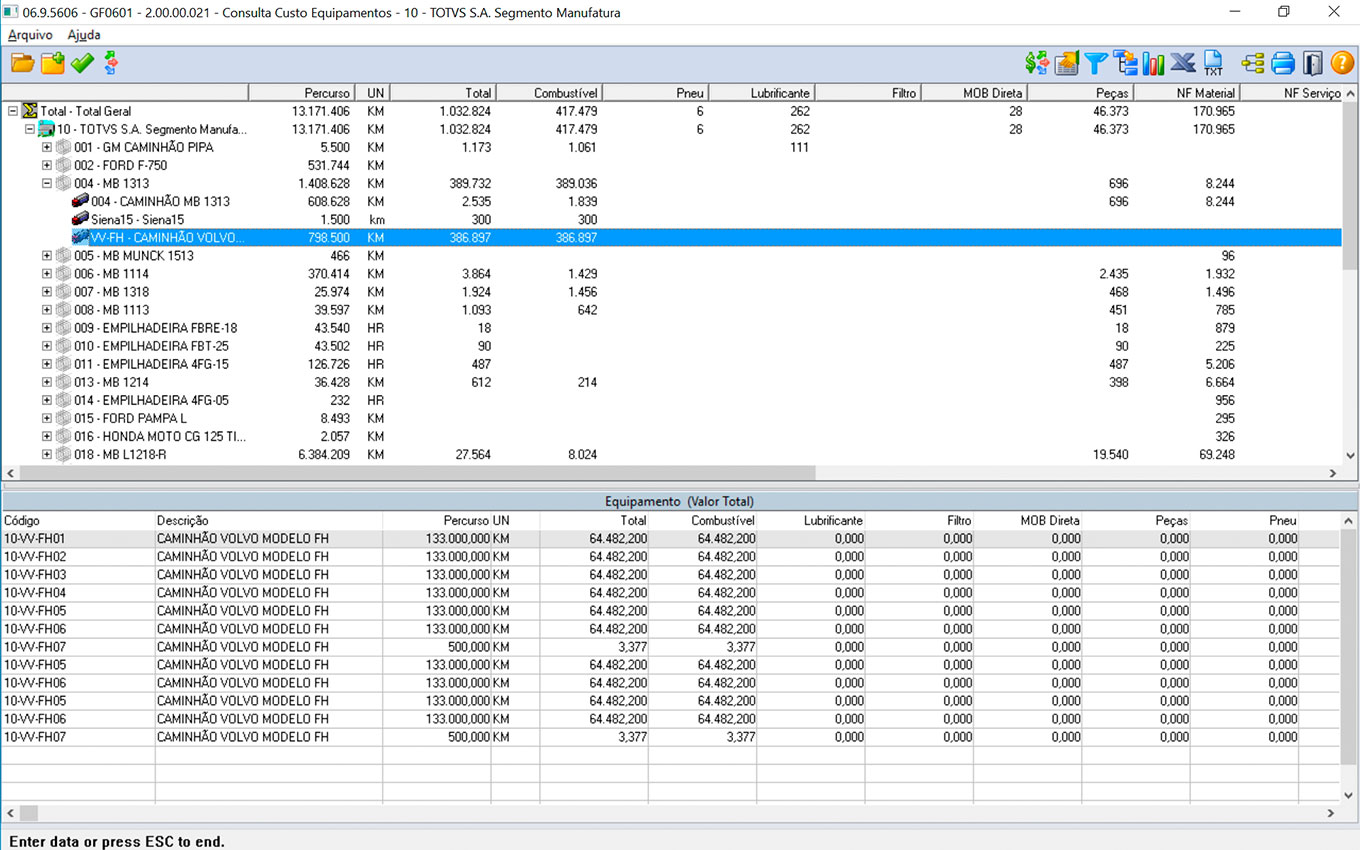Viewport: 1360px width, 850px height.
Task: Click the orange help question mark icon
Action: point(1342,64)
